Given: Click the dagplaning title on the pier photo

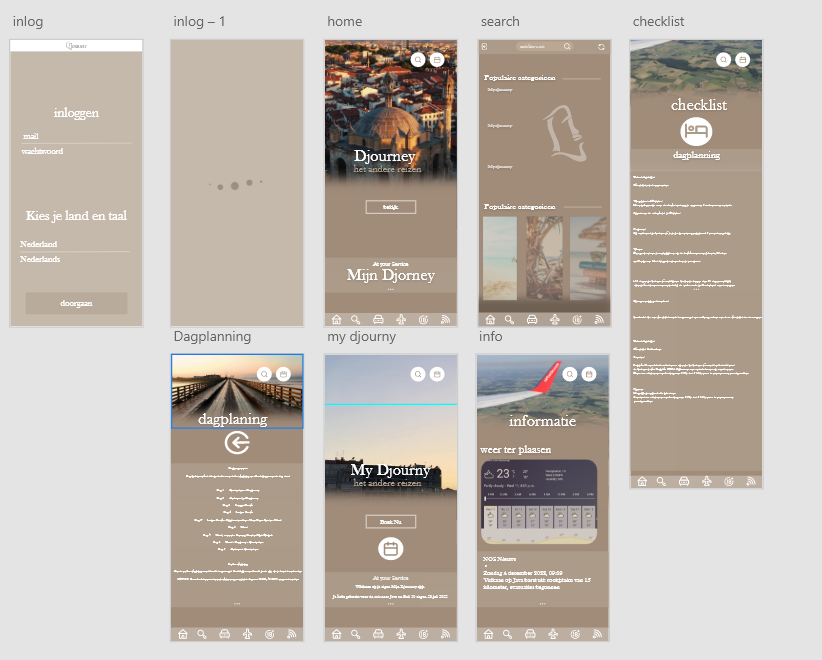Looking at the screenshot, I should (x=233, y=419).
